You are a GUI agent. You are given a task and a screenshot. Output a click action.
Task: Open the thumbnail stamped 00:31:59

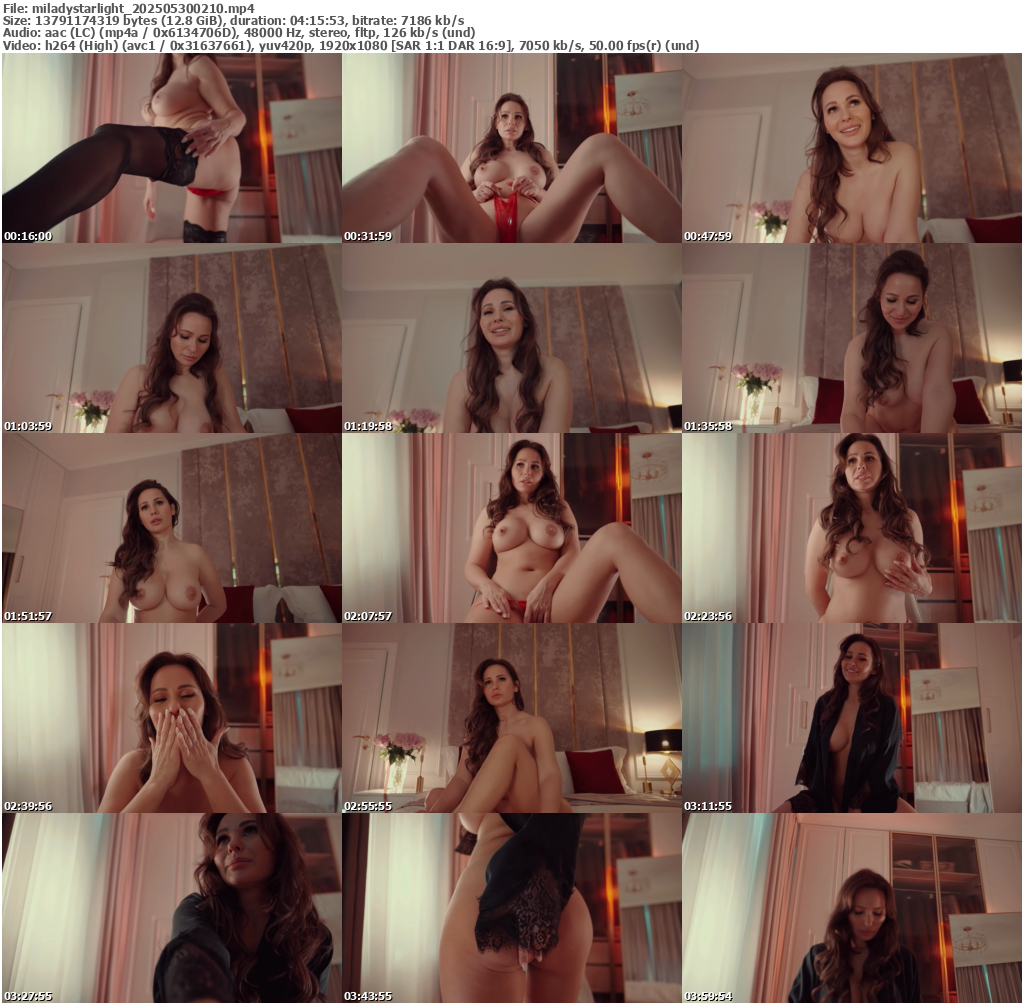[512, 148]
